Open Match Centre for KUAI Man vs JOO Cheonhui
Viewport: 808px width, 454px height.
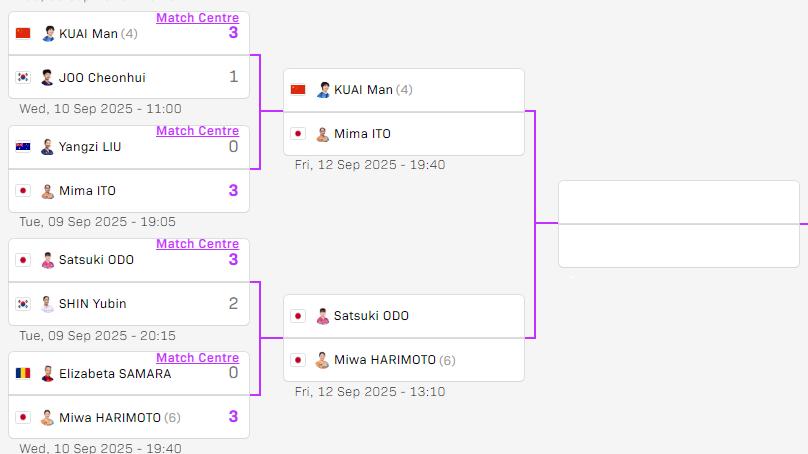coord(197,18)
